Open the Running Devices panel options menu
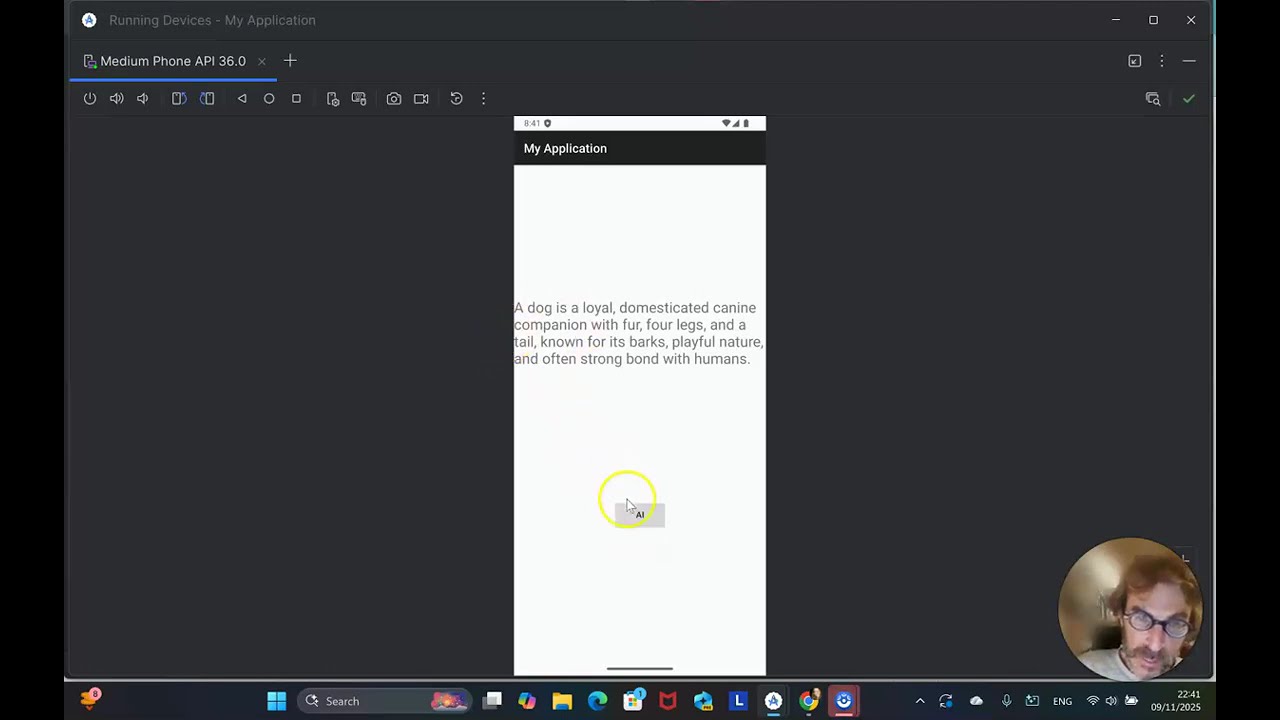 [x=1162, y=61]
